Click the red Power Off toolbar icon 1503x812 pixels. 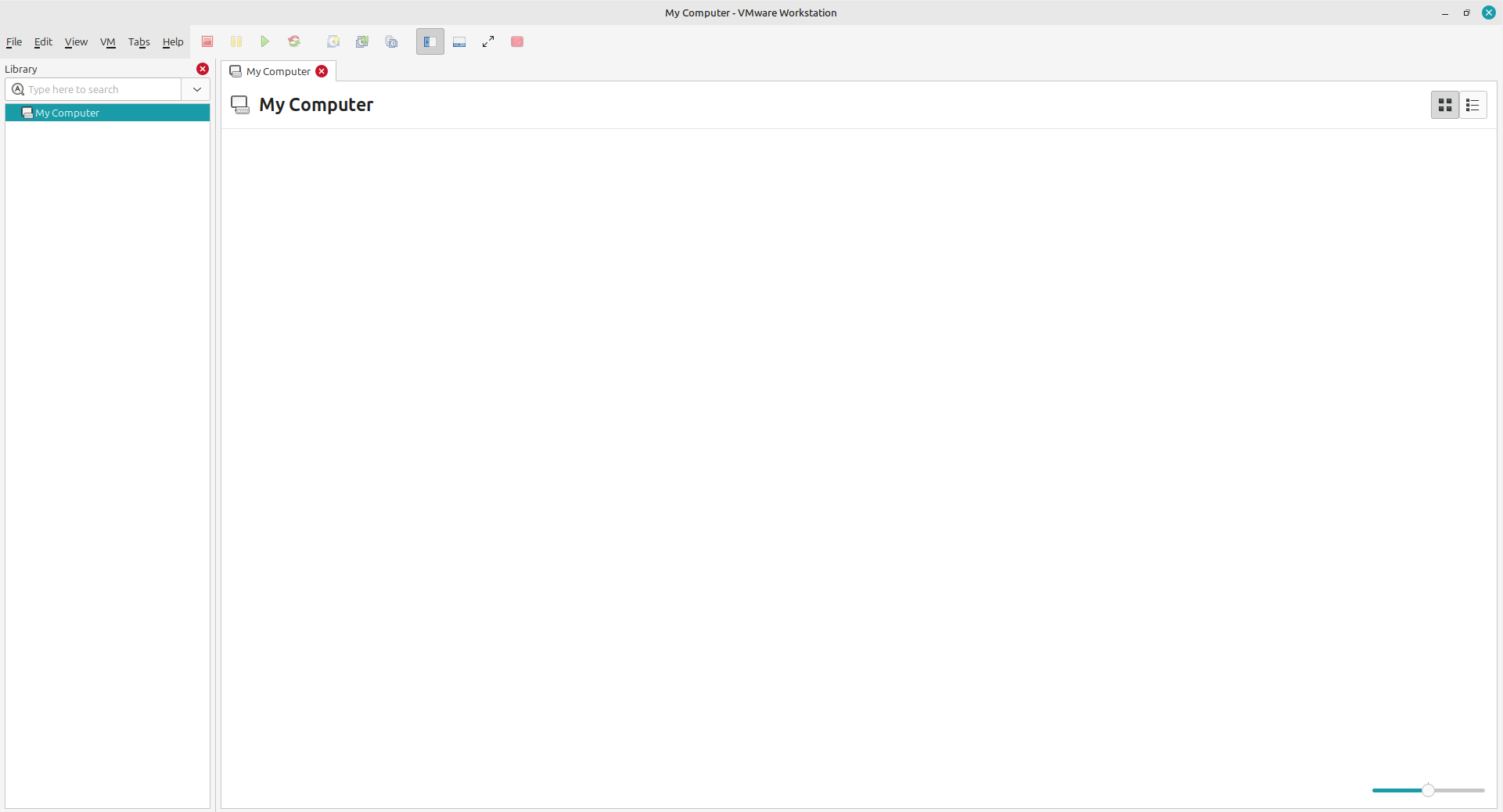click(207, 41)
